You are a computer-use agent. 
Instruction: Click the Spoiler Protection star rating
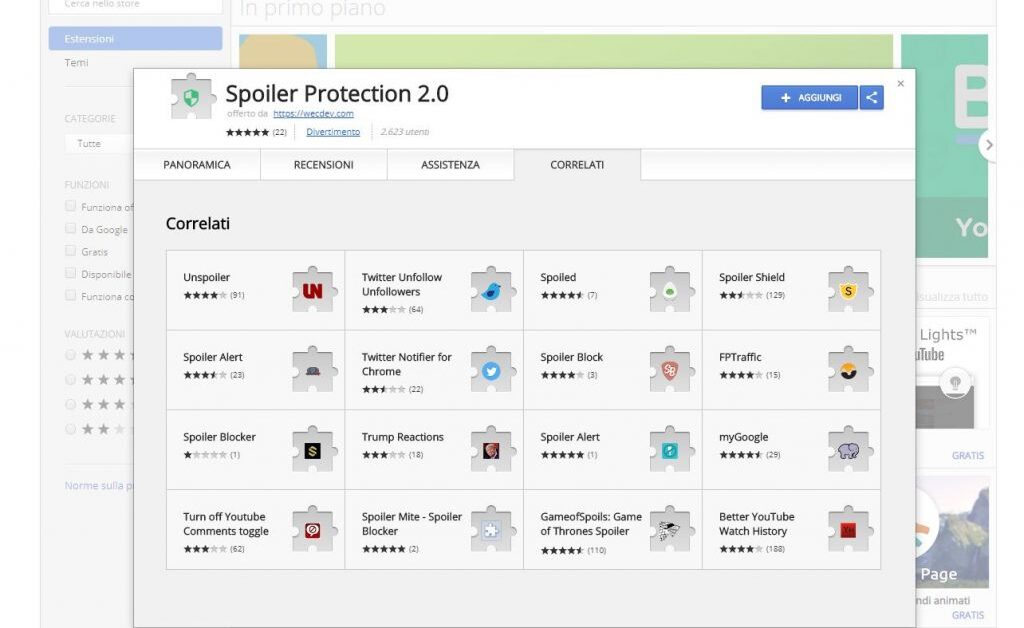248,133
